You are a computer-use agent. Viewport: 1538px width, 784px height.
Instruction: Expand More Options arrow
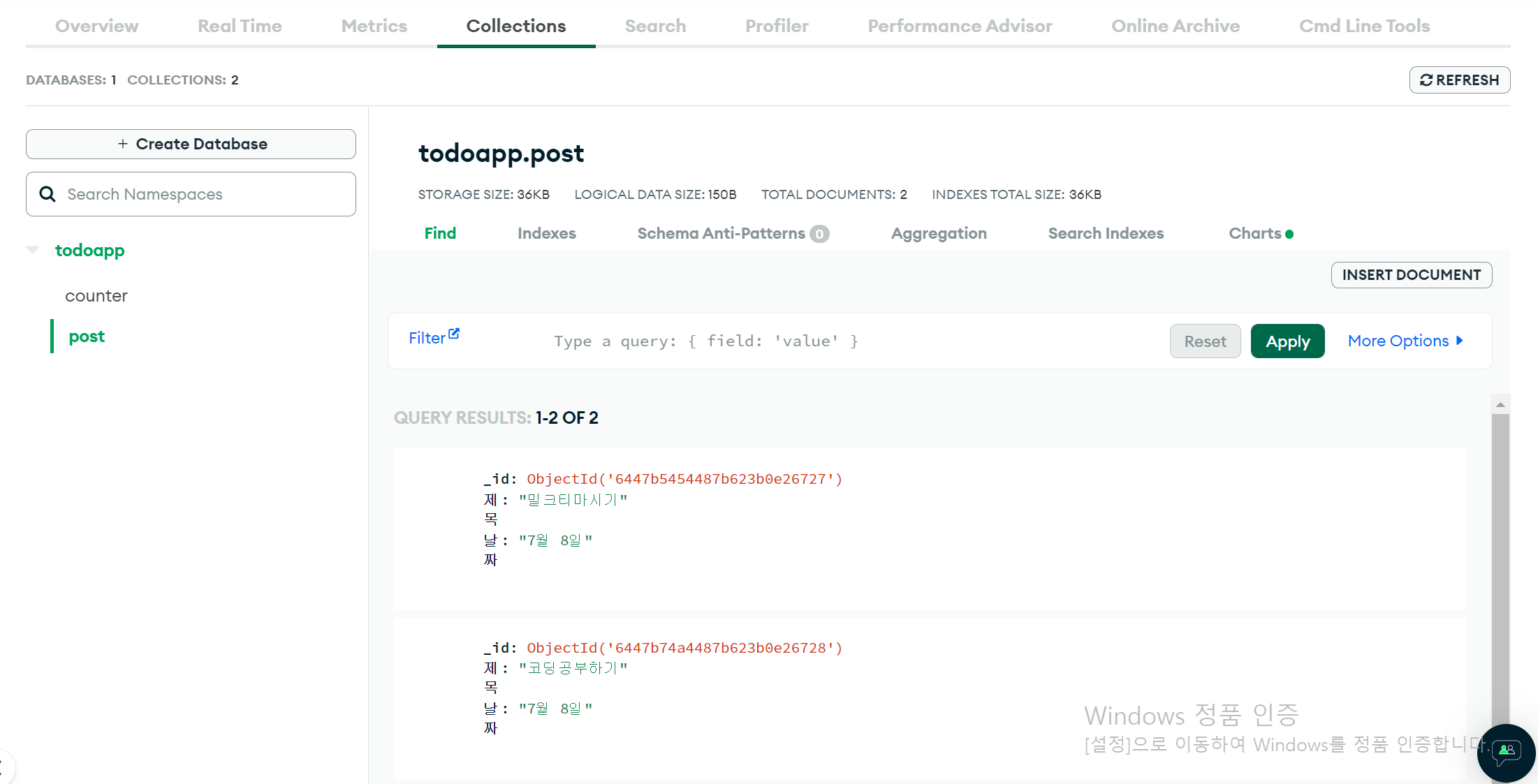[1459, 341]
